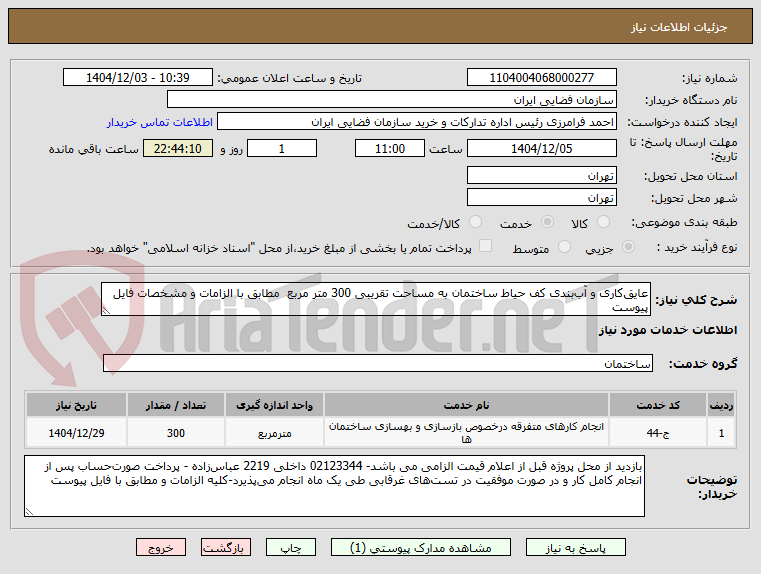Click the کد خدمت column header
The image size is (761, 574).
click(658, 405)
